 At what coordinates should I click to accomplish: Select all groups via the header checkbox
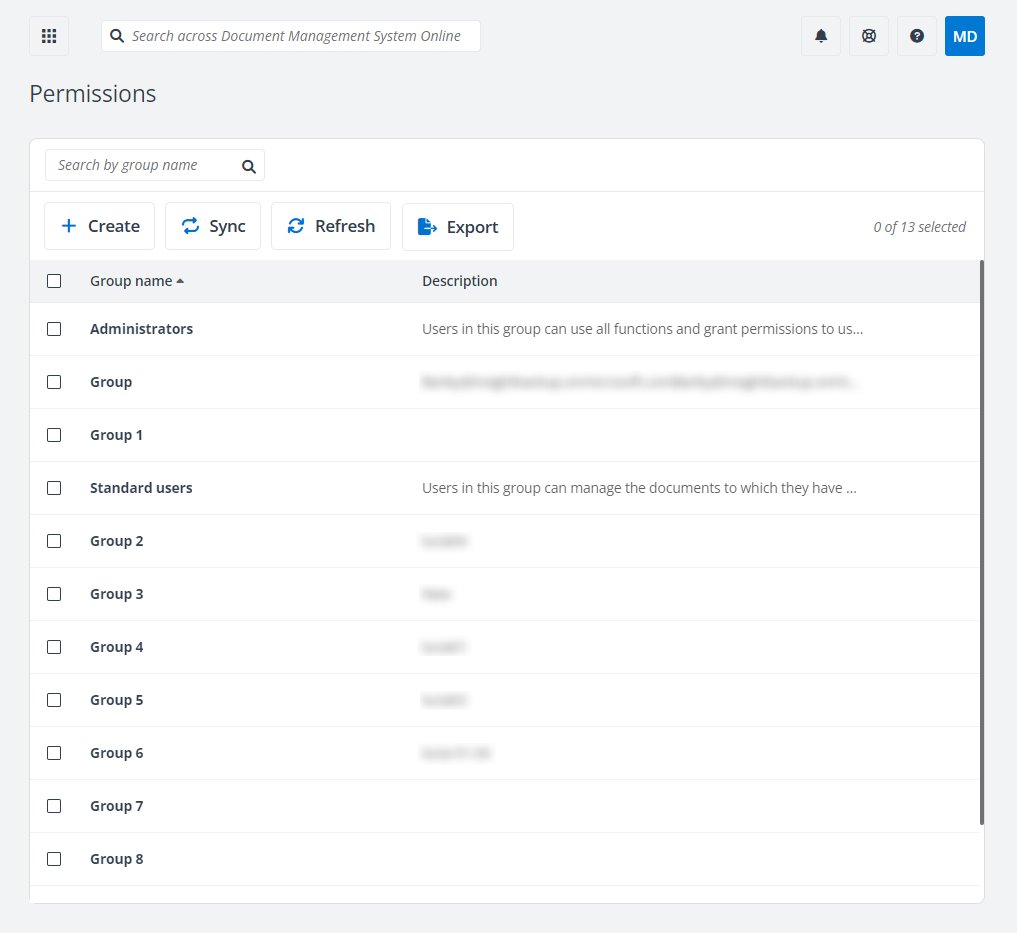(54, 281)
